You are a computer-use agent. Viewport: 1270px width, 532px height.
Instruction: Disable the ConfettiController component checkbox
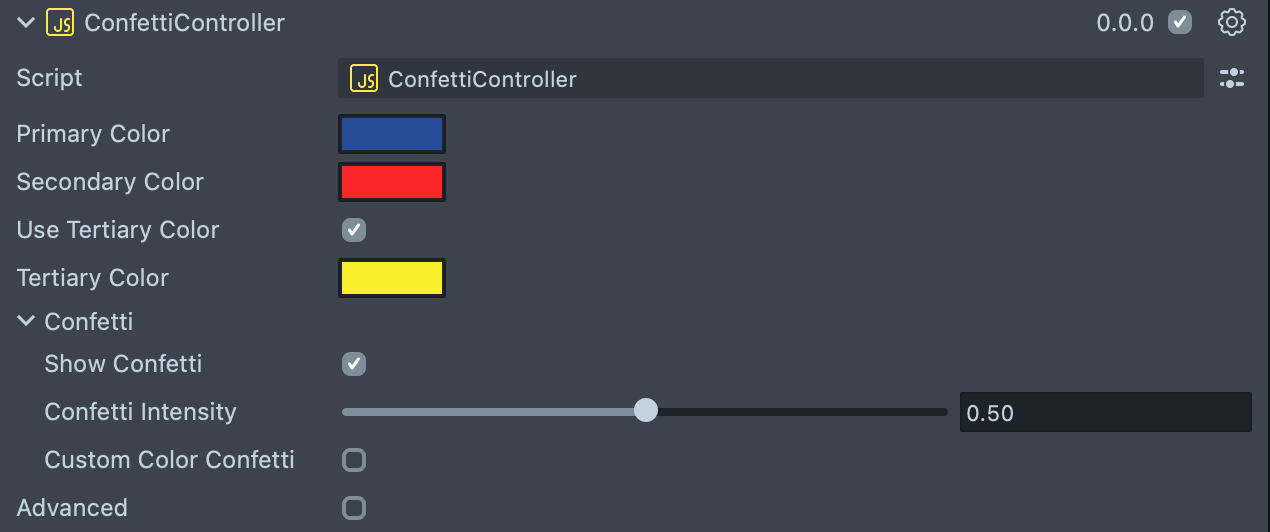click(1180, 22)
